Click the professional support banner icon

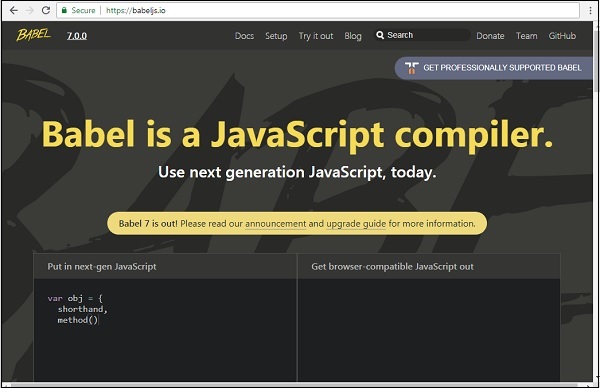411,68
